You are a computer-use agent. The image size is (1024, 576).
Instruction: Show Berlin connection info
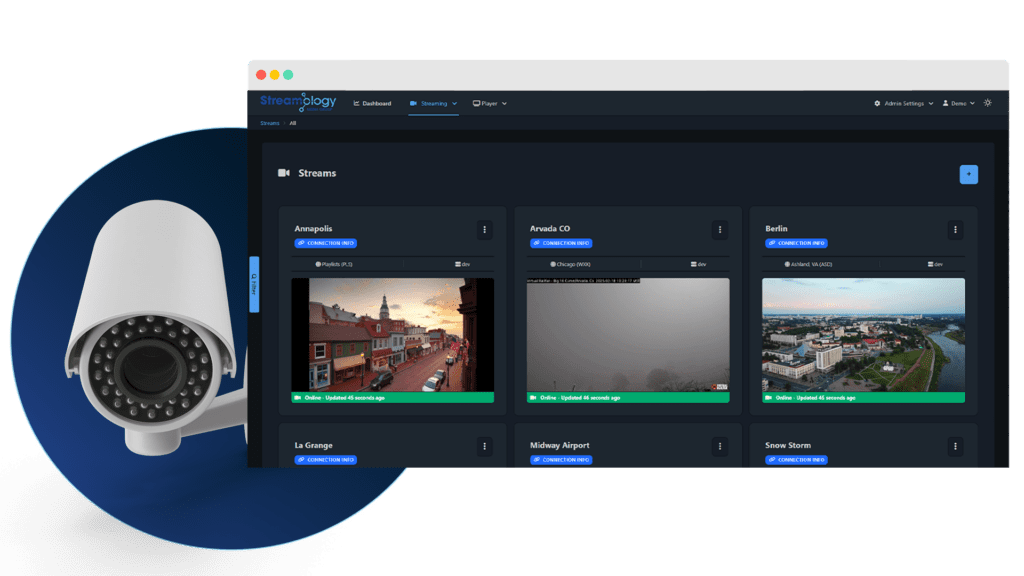[796, 243]
